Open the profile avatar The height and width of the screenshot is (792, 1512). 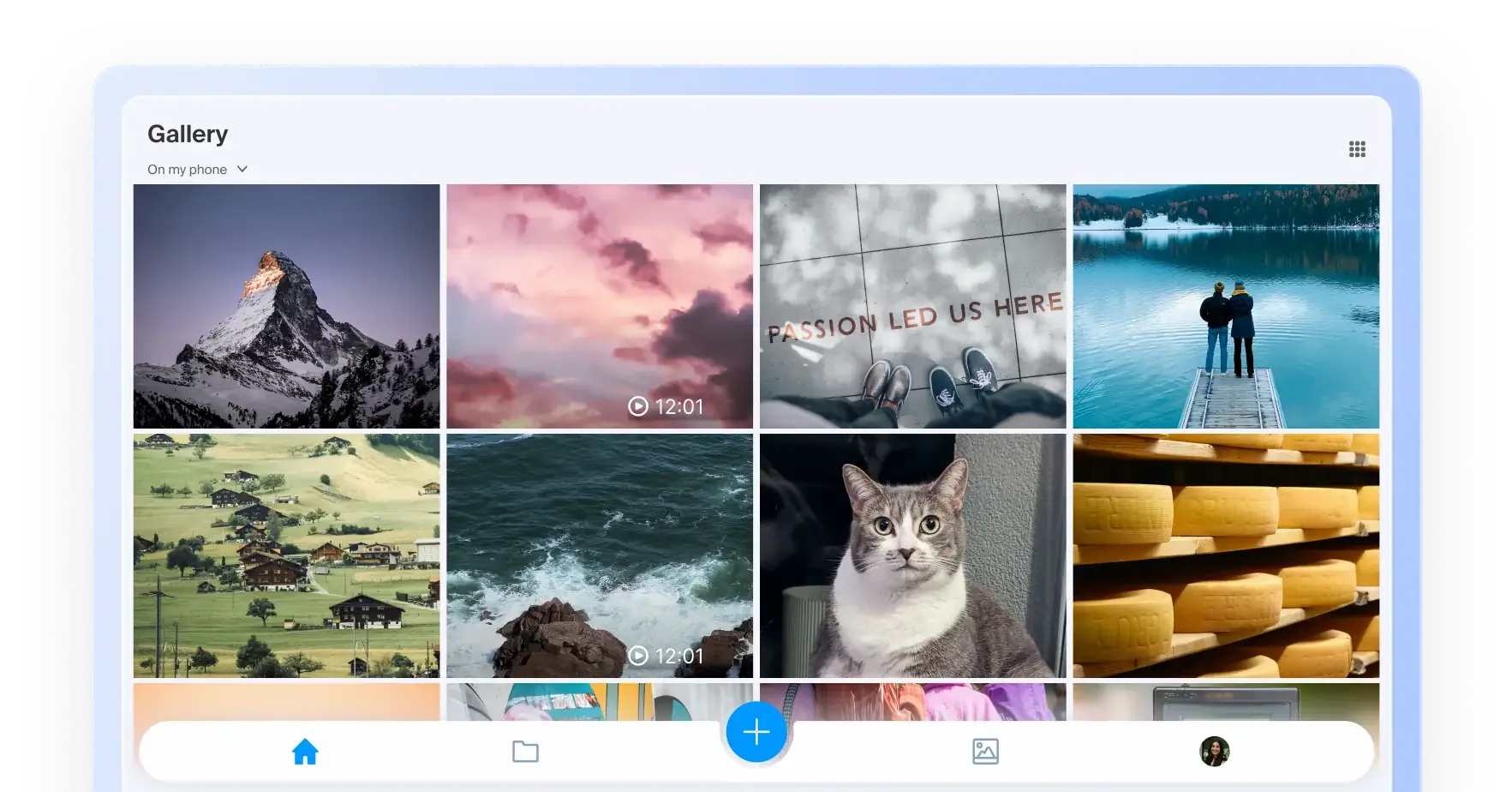[x=1214, y=752]
